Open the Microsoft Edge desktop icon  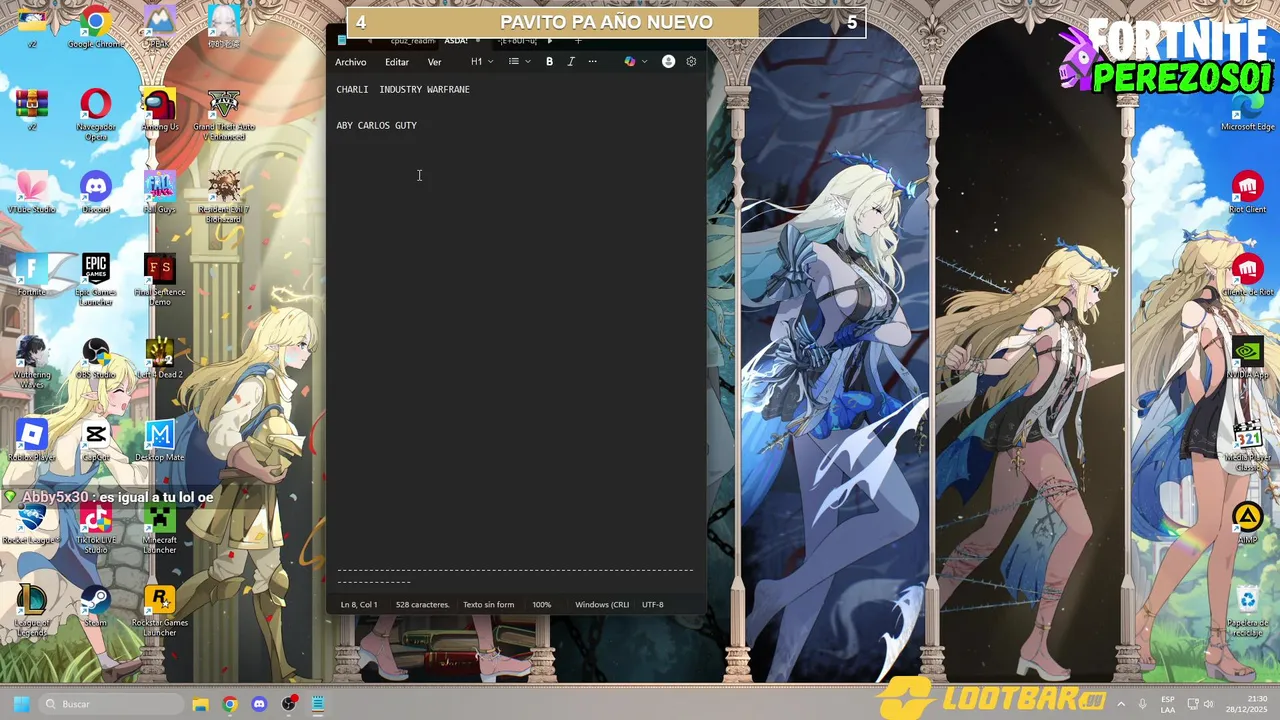point(1248,110)
